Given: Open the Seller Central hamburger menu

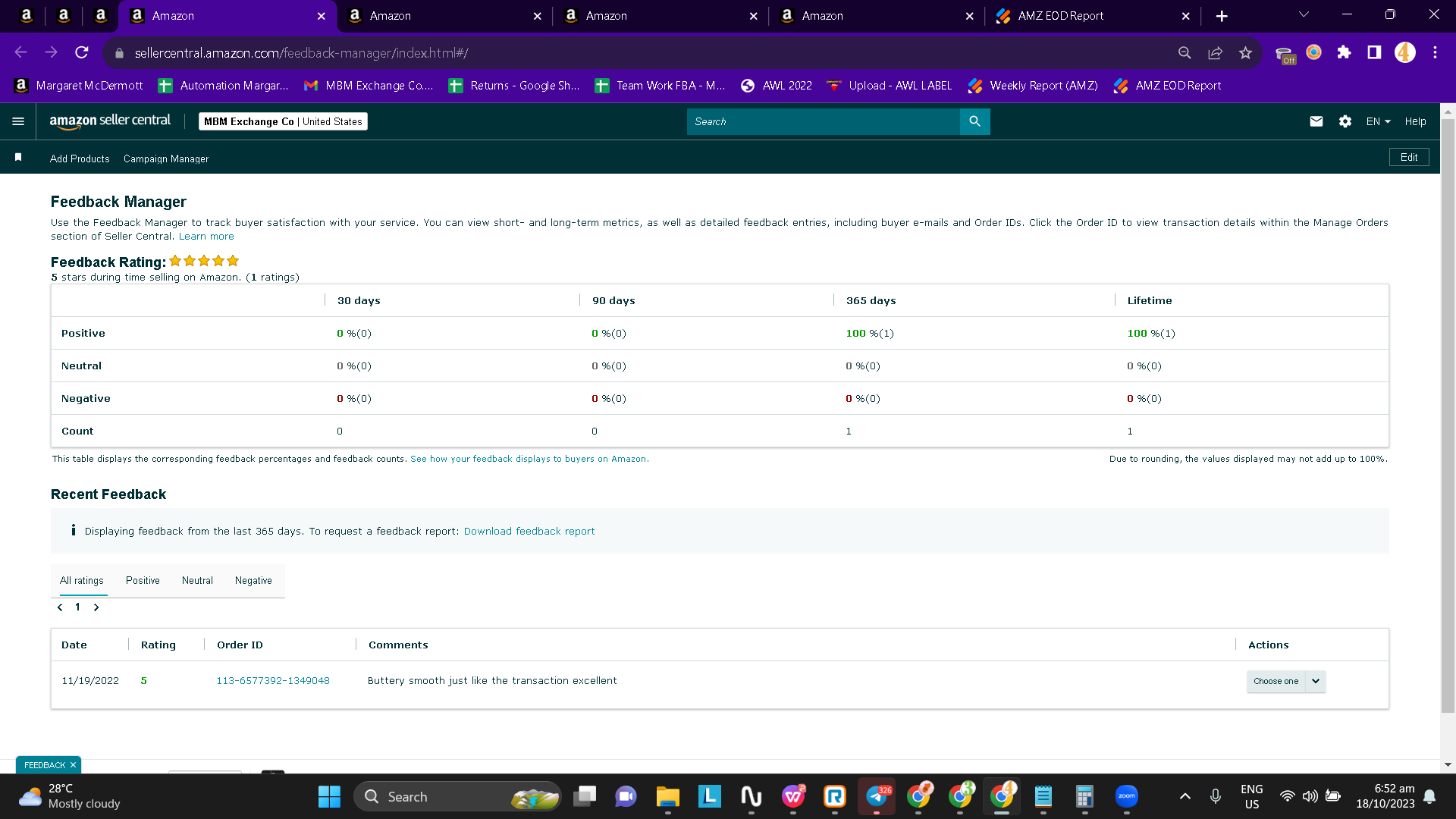Looking at the screenshot, I should pos(18,121).
